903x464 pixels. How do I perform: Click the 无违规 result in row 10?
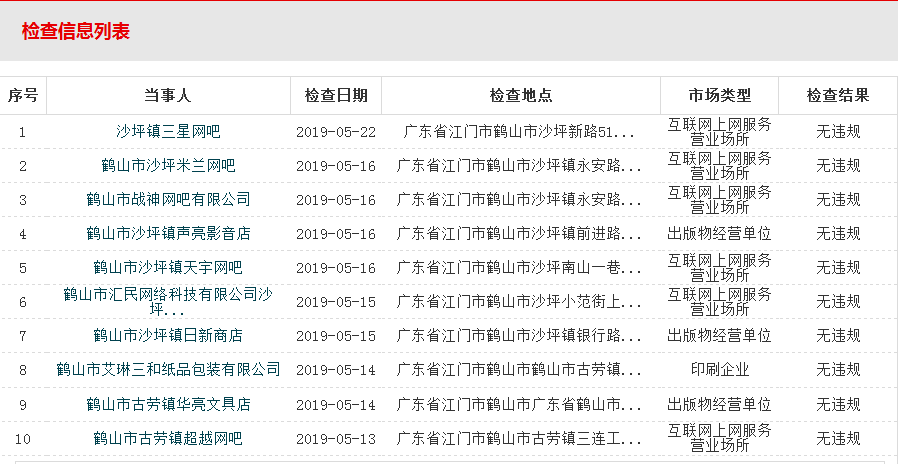837,438
